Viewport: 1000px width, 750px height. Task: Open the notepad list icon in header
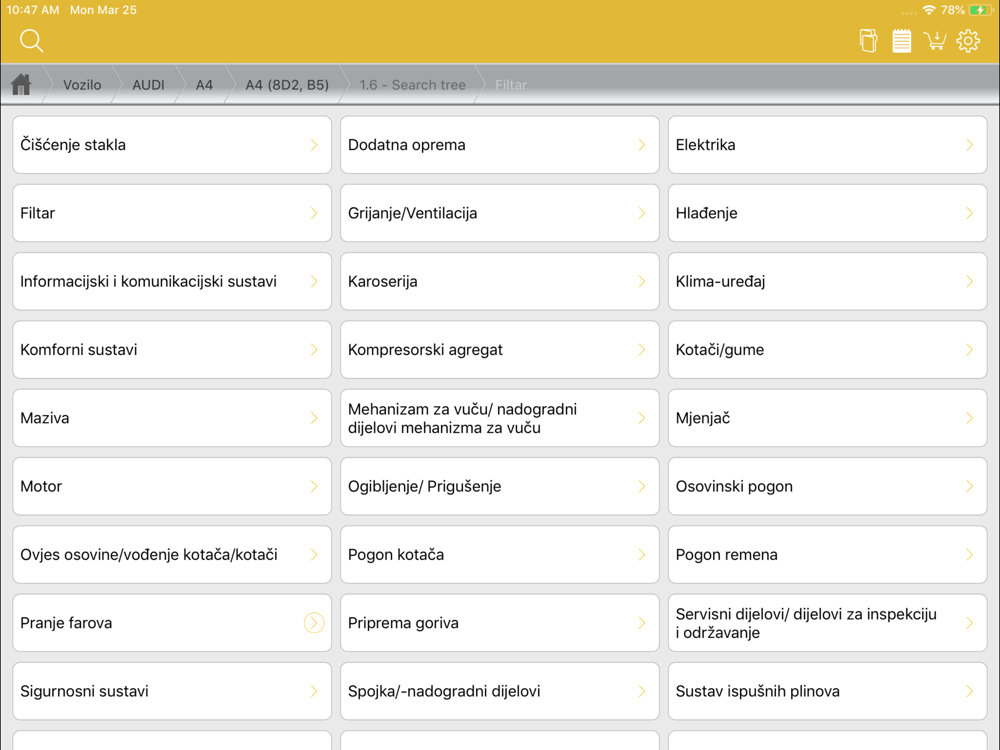(901, 41)
